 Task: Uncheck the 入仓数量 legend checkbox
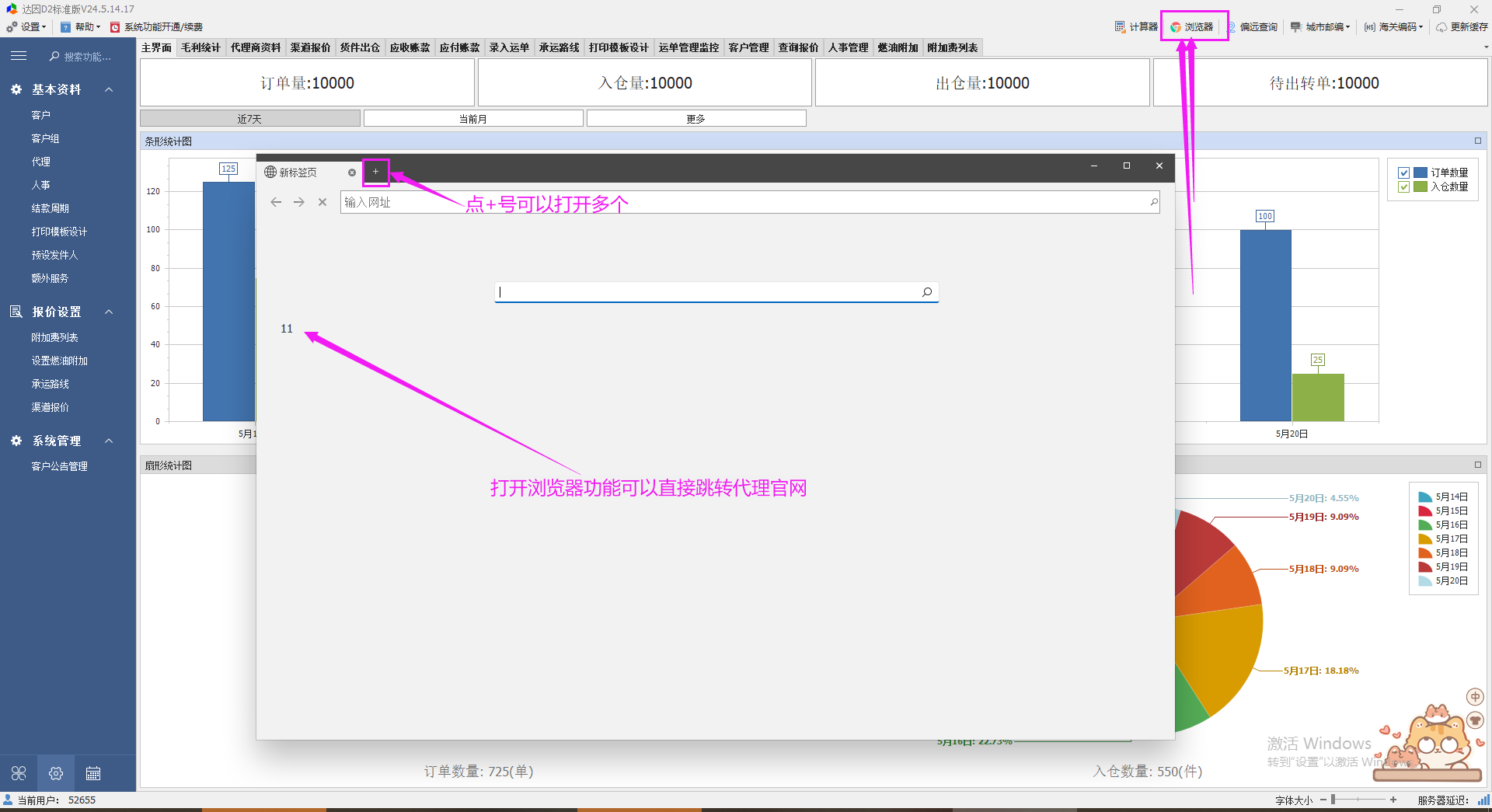point(1403,186)
